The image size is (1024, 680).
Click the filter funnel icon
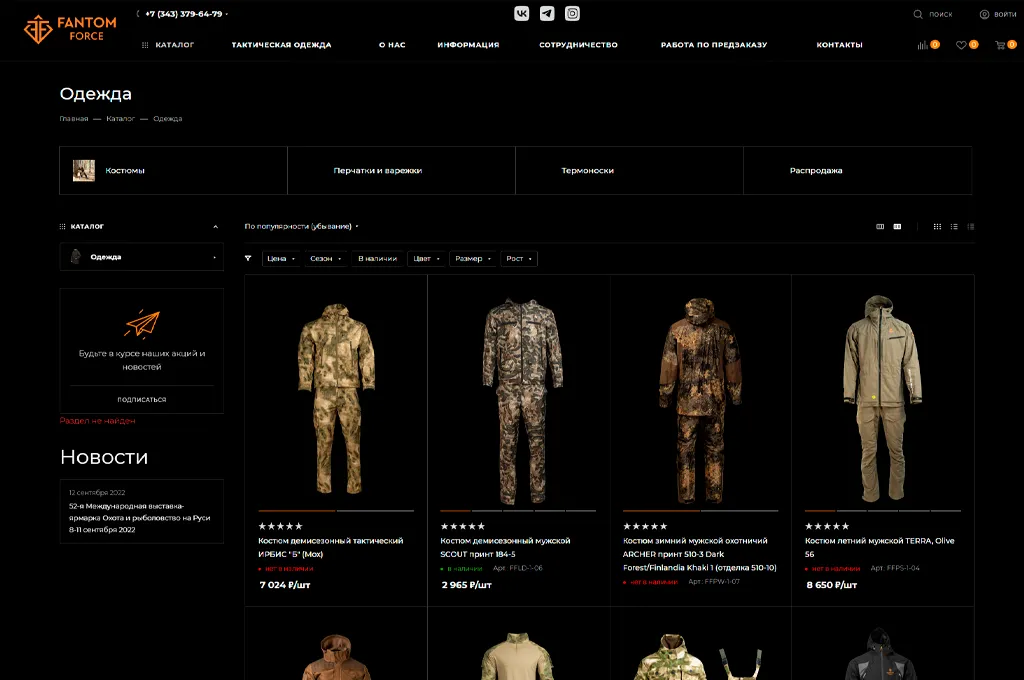pyautogui.click(x=249, y=258)
